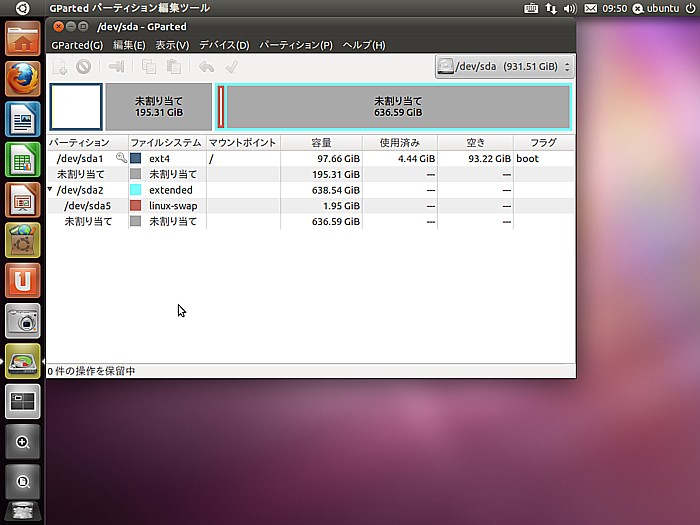Open the Workspace Switcher in launcher
The image size is (700, 525).
23,401
